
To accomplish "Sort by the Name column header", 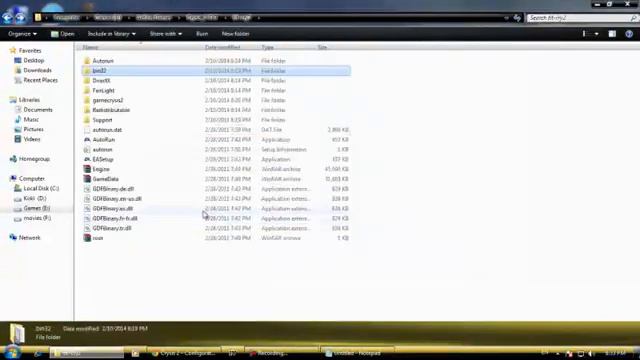I will pos(90,47).
